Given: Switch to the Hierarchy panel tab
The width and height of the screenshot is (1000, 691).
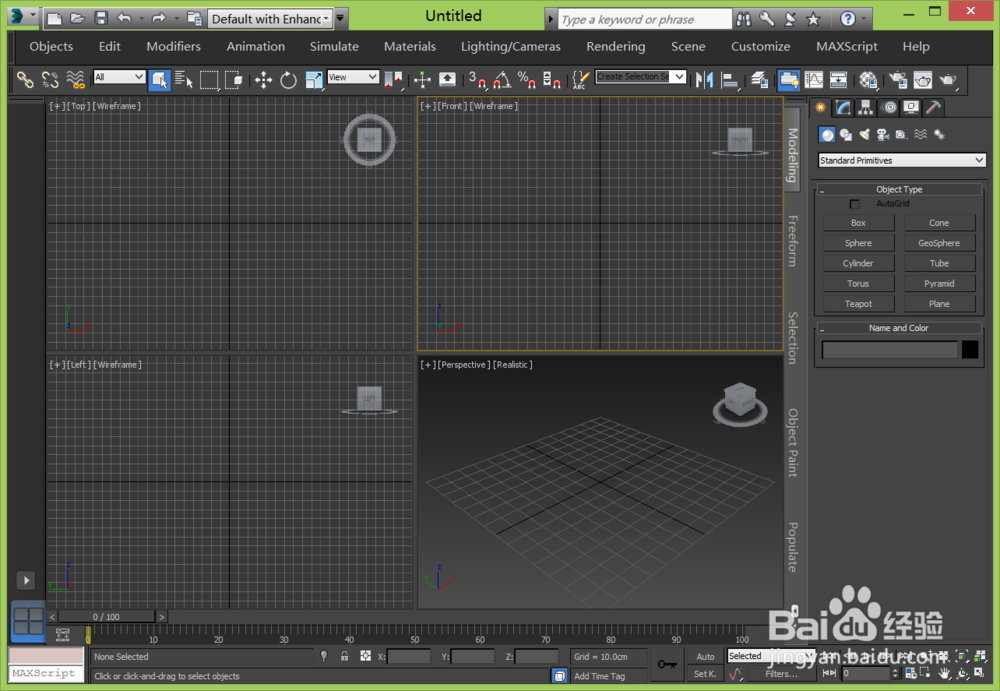Looking at the screenshot, I should point(865,108).
